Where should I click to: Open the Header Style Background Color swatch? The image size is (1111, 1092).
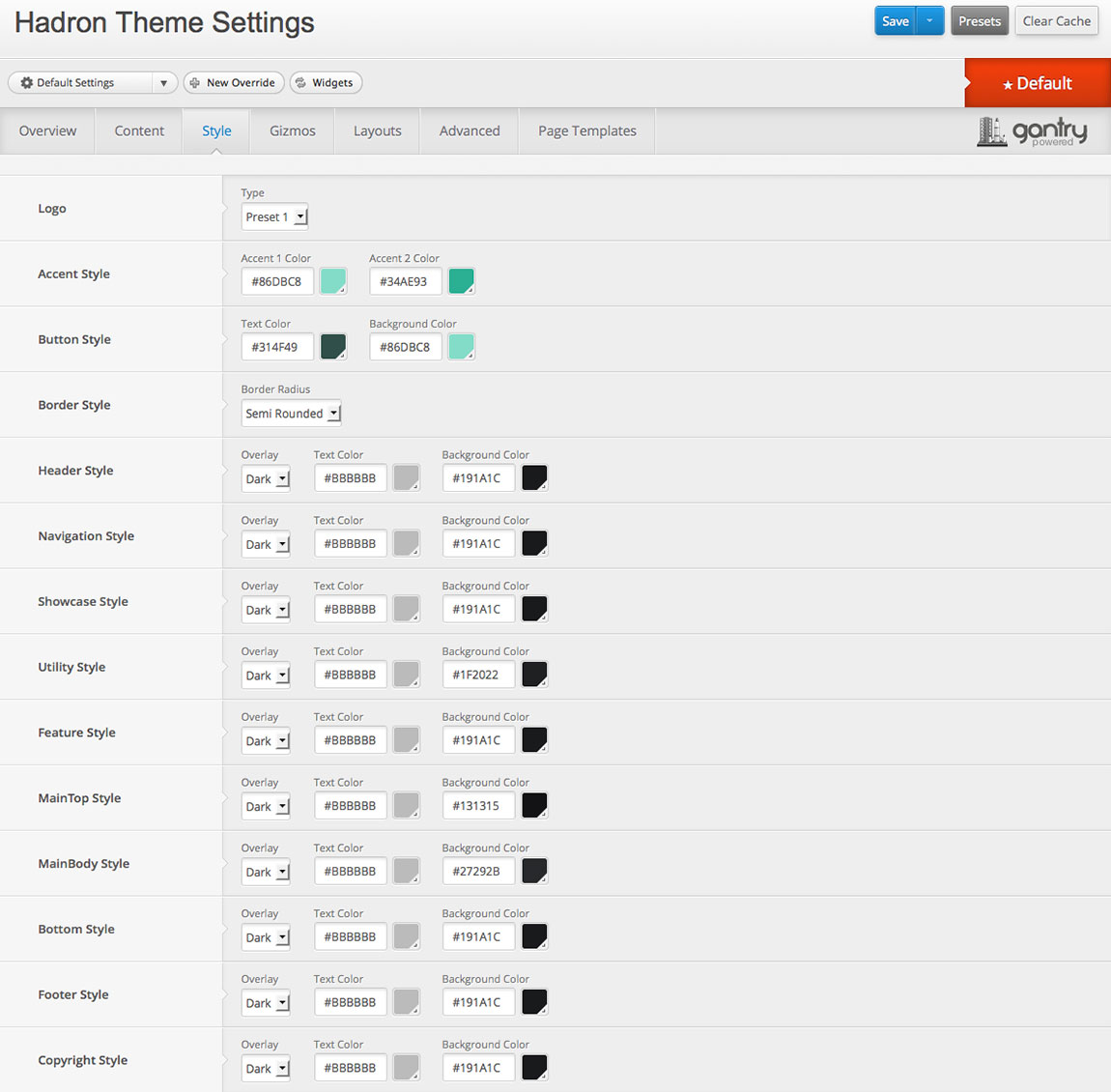[x=534, y=477]
